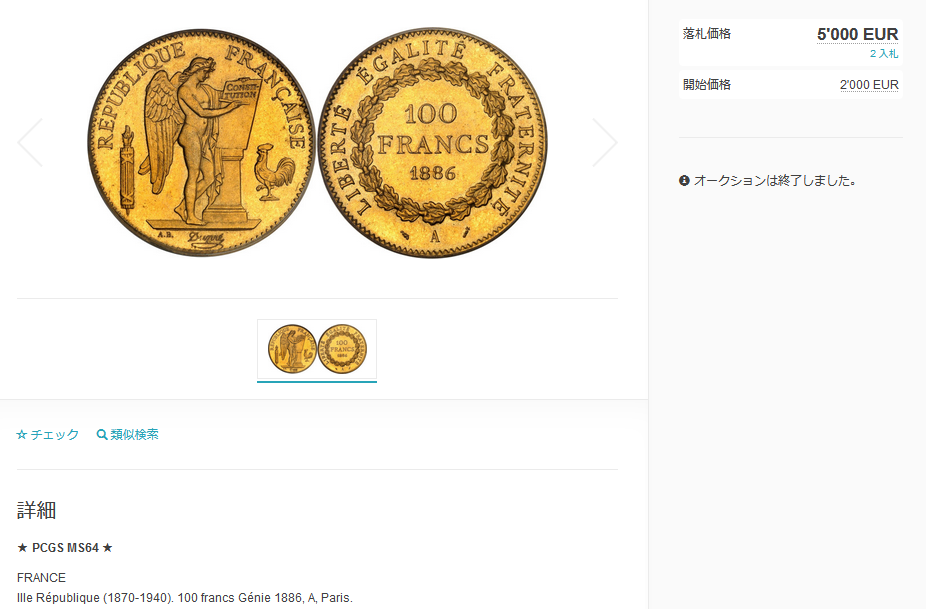Click the 落札価格 label
Image resolution: width=926 pixels, height=609 pixels.
tap(707, 34)
